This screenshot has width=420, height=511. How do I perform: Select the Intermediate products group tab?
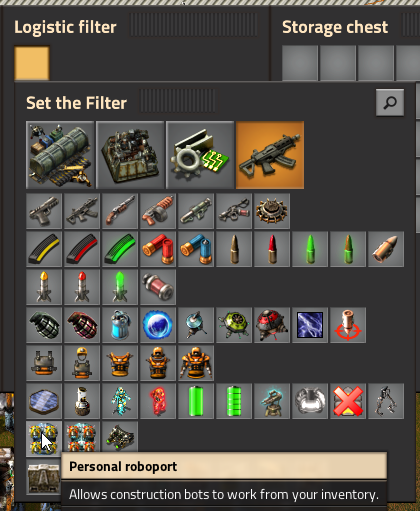click(200, 155)
